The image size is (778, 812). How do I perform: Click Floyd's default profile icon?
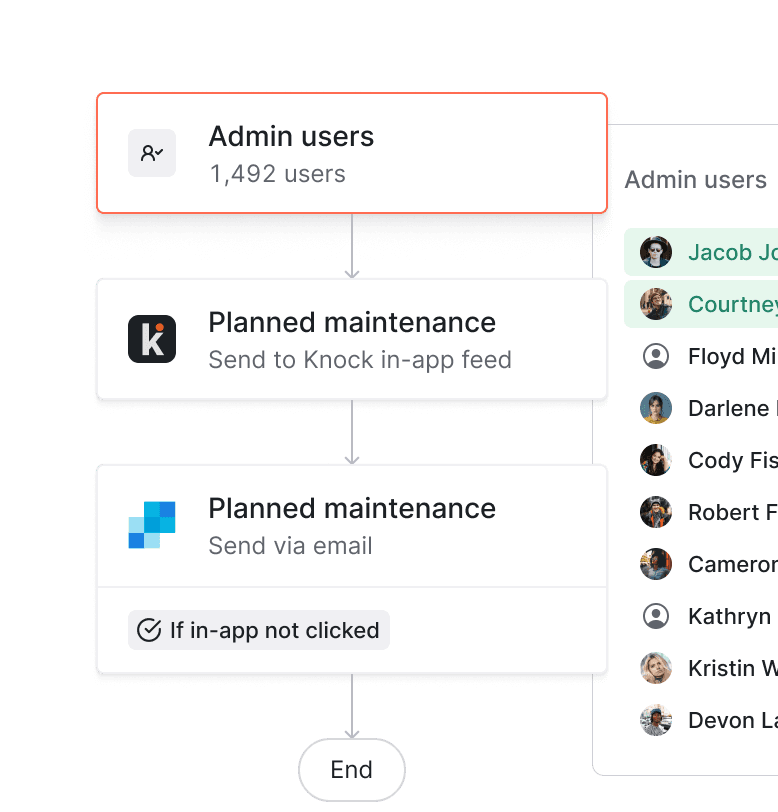(x=655, y=356)
